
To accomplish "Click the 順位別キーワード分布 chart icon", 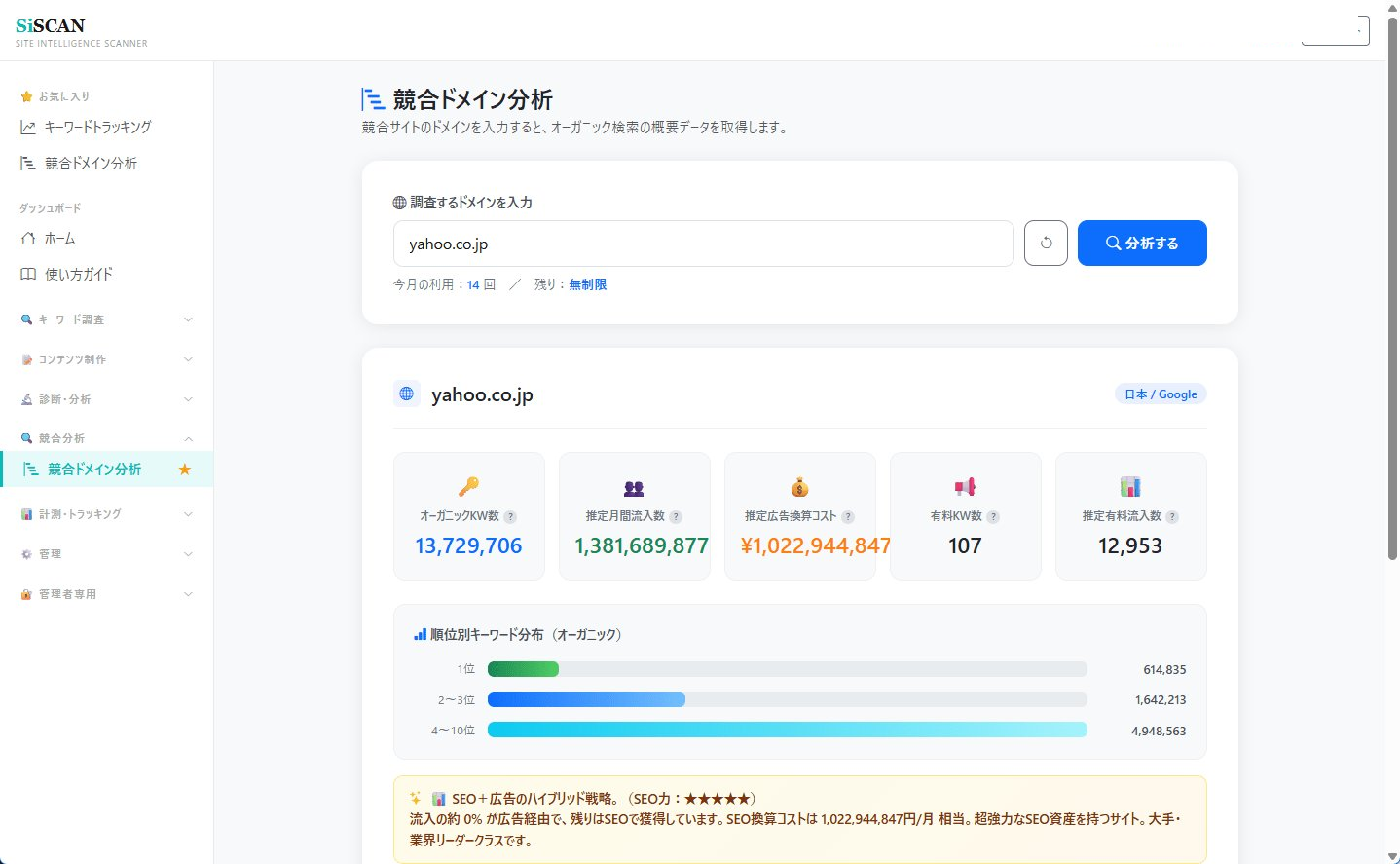I will tap(420, 634).
